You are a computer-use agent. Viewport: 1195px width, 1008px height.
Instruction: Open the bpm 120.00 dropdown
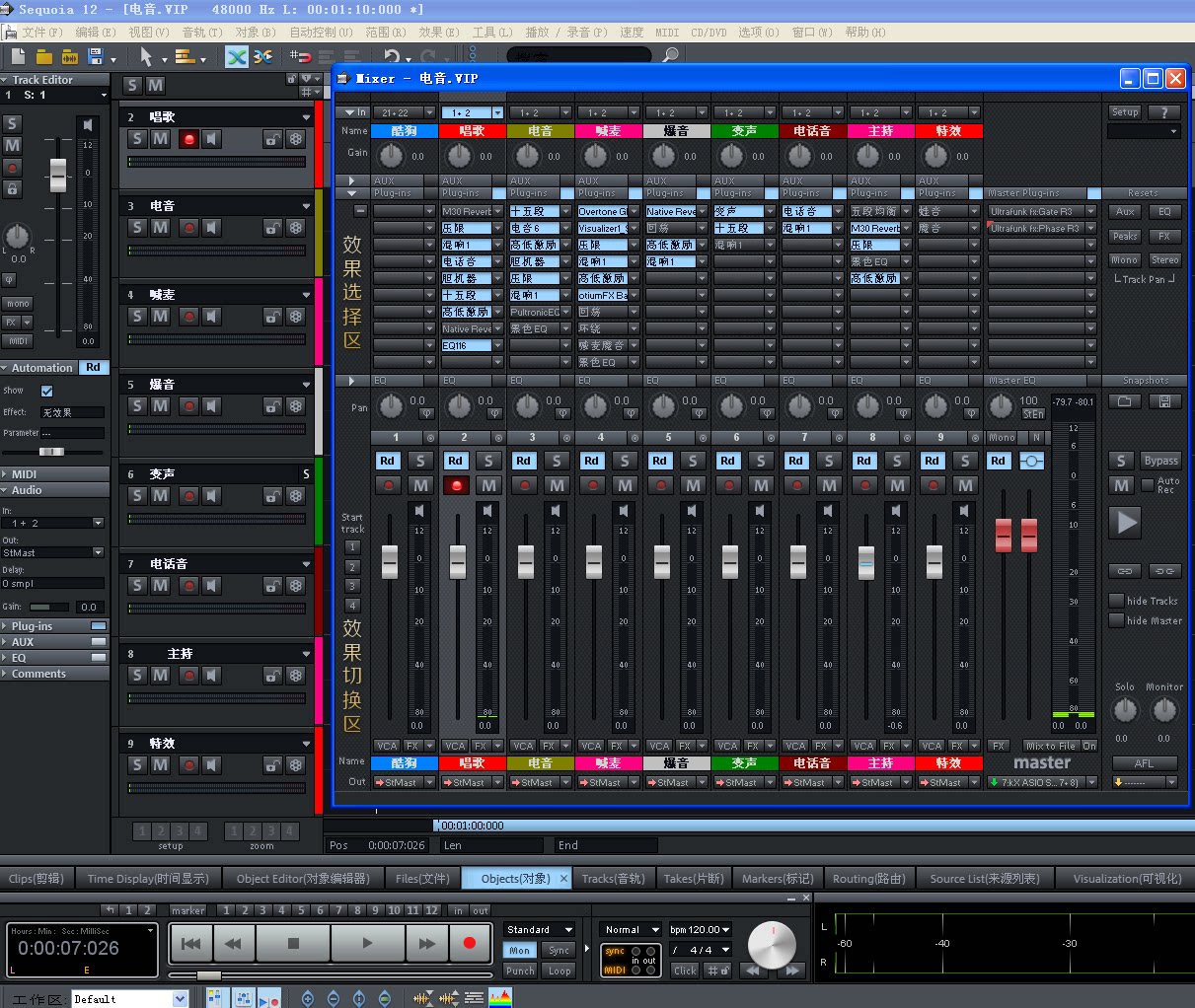tap(701, 929)
